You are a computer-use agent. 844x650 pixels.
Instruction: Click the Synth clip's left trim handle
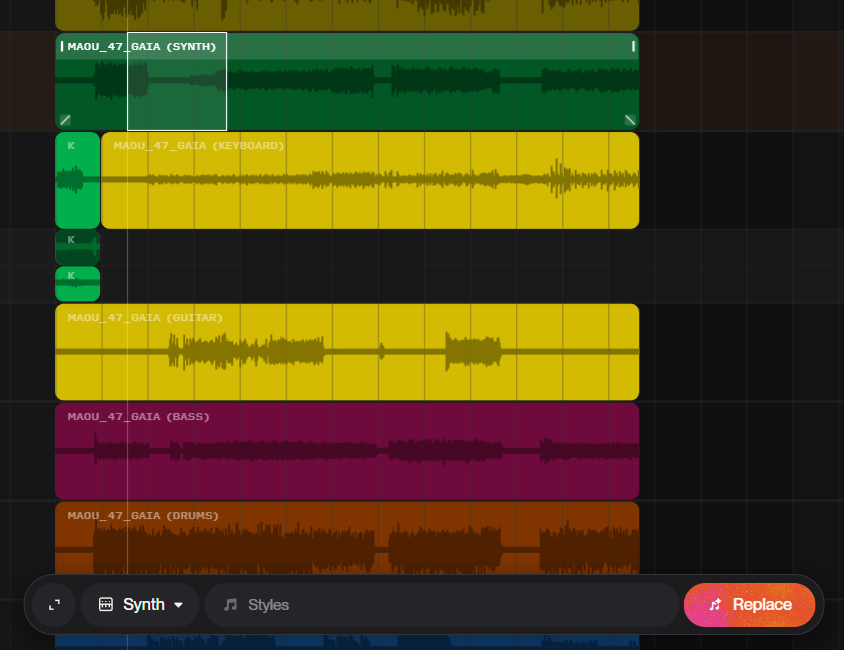(x=62, y=46)
